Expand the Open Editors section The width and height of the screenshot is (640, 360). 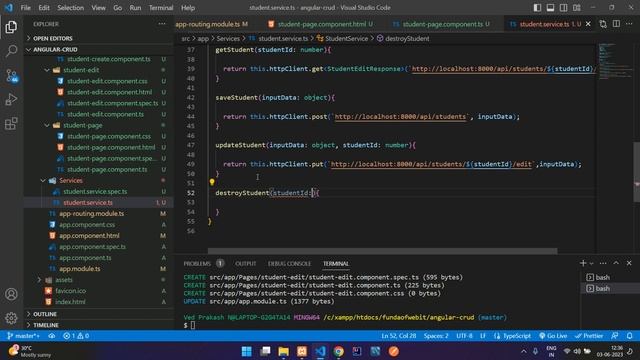click(53, 38)
